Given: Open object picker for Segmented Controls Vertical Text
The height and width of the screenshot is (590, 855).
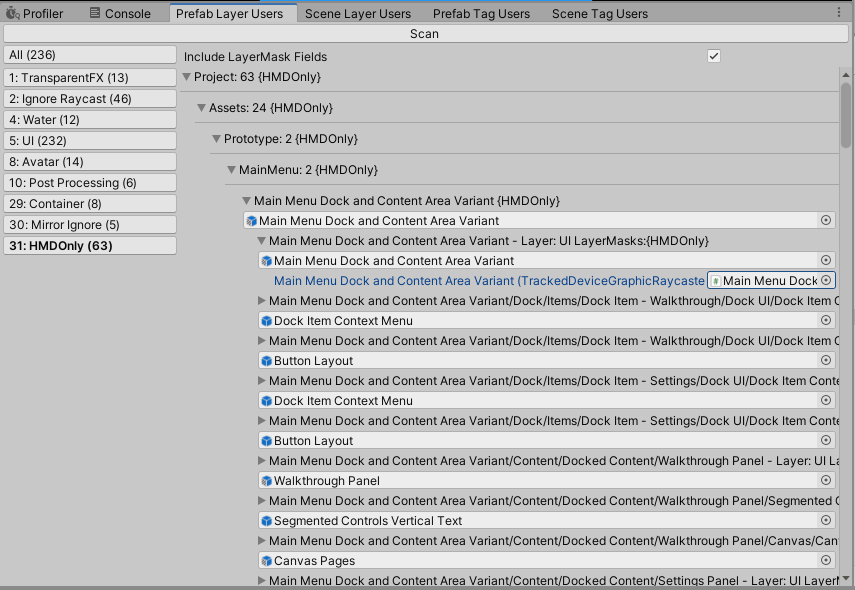Looking at the screenshot, I should pyautogui.click(x=826, y=520).
